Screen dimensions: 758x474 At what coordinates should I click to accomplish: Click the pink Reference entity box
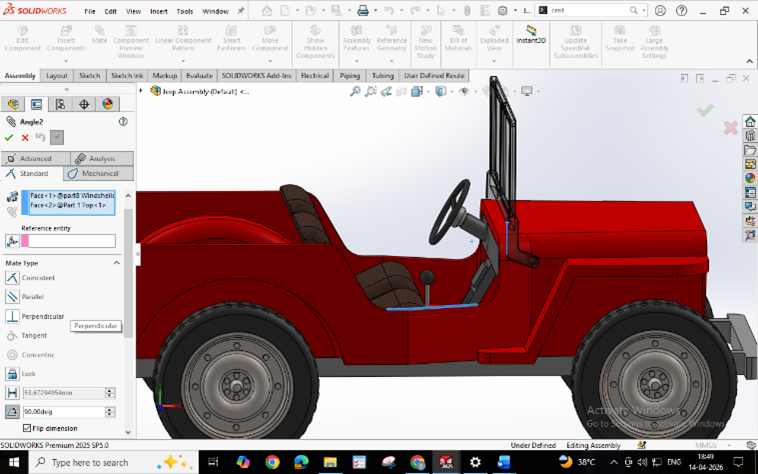(x=68, y=241)
